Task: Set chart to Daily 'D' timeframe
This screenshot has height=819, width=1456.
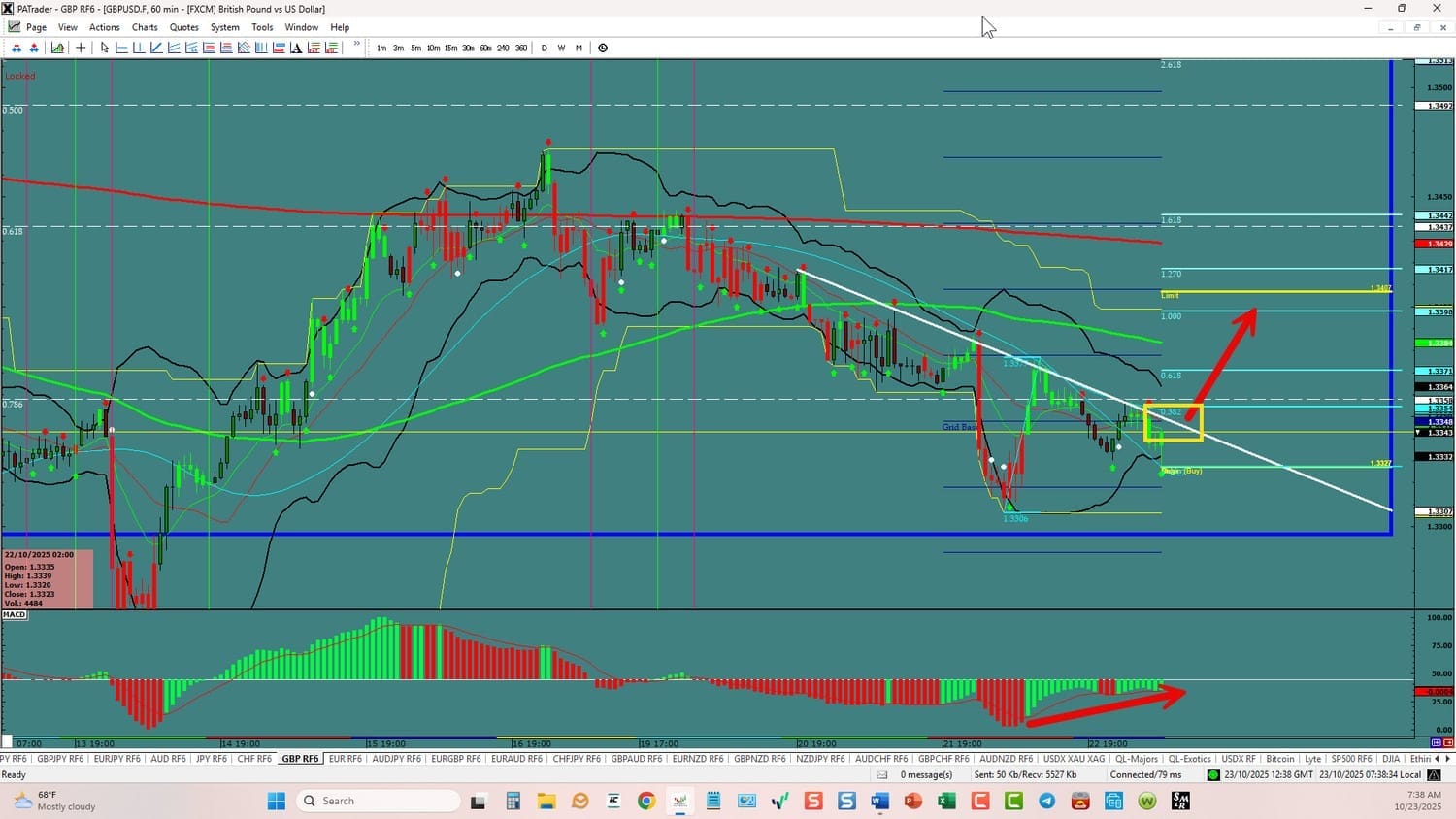Action: point(544,48)
